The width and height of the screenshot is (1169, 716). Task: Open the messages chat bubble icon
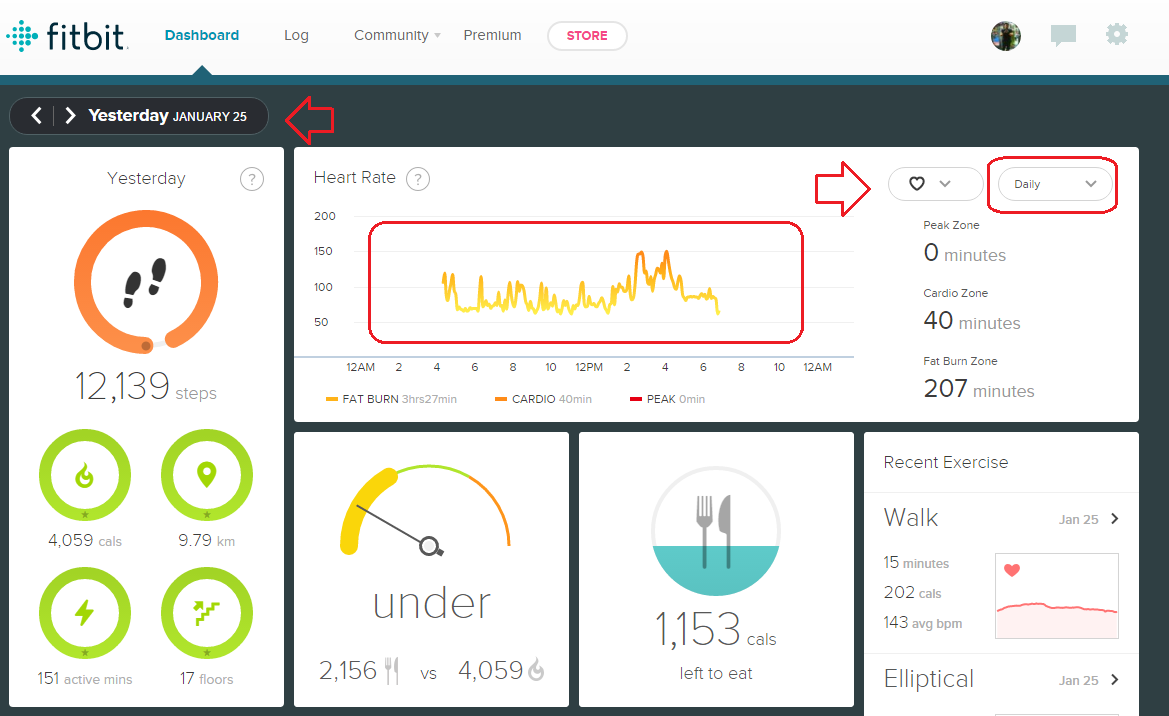tap(1063, 34)
